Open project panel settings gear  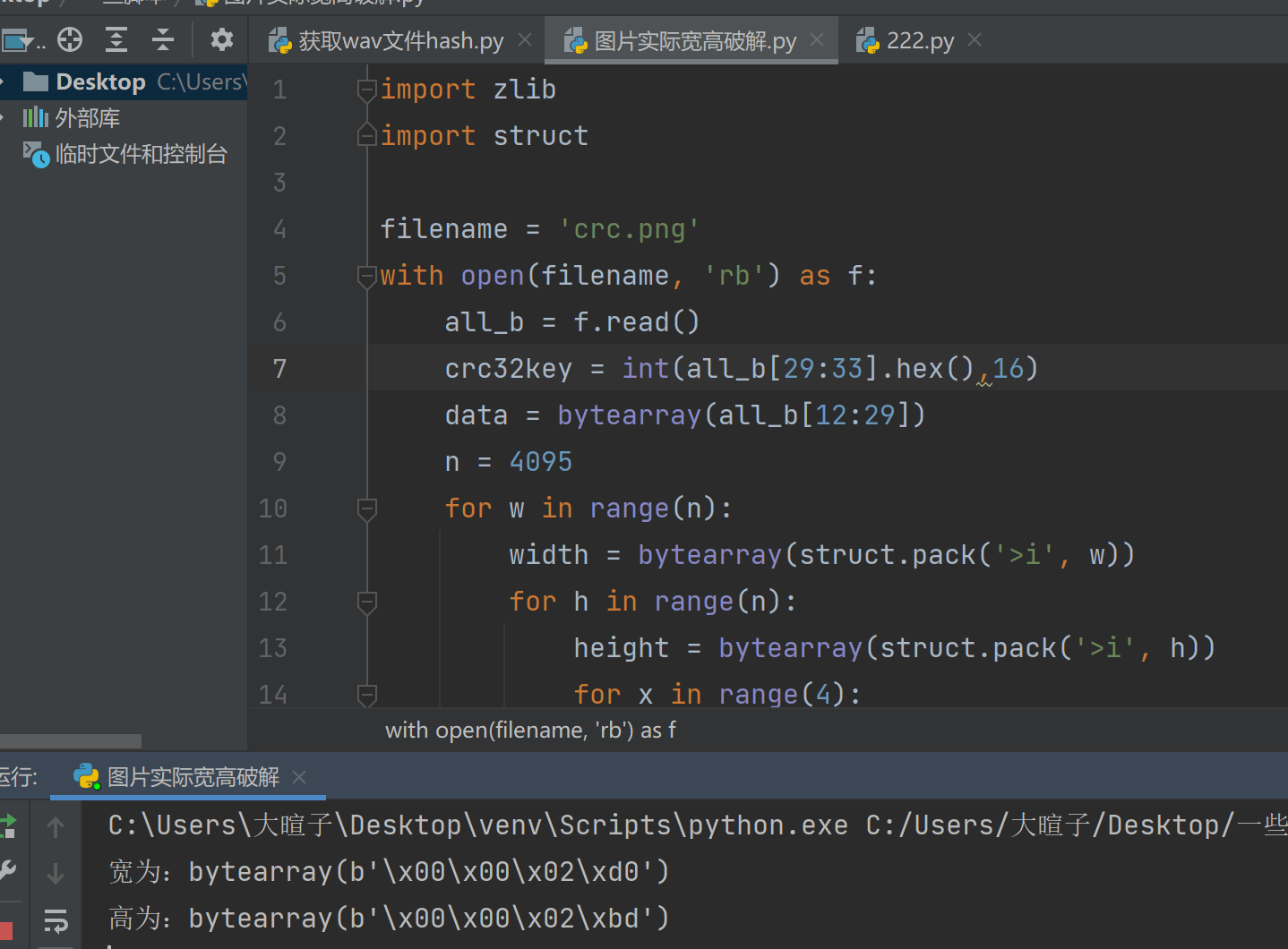[221, 39]
